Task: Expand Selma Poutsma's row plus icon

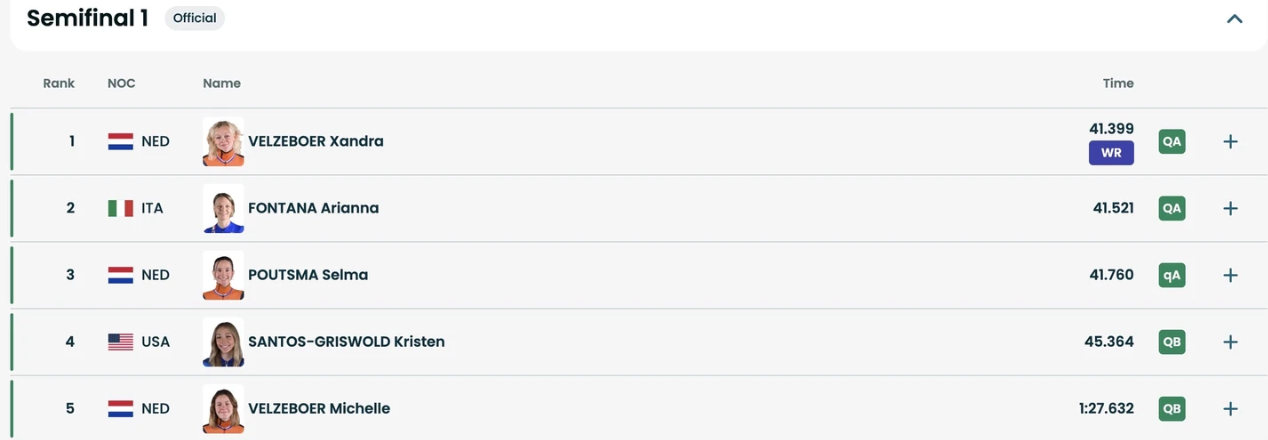Action: (x=1230, y=275)
